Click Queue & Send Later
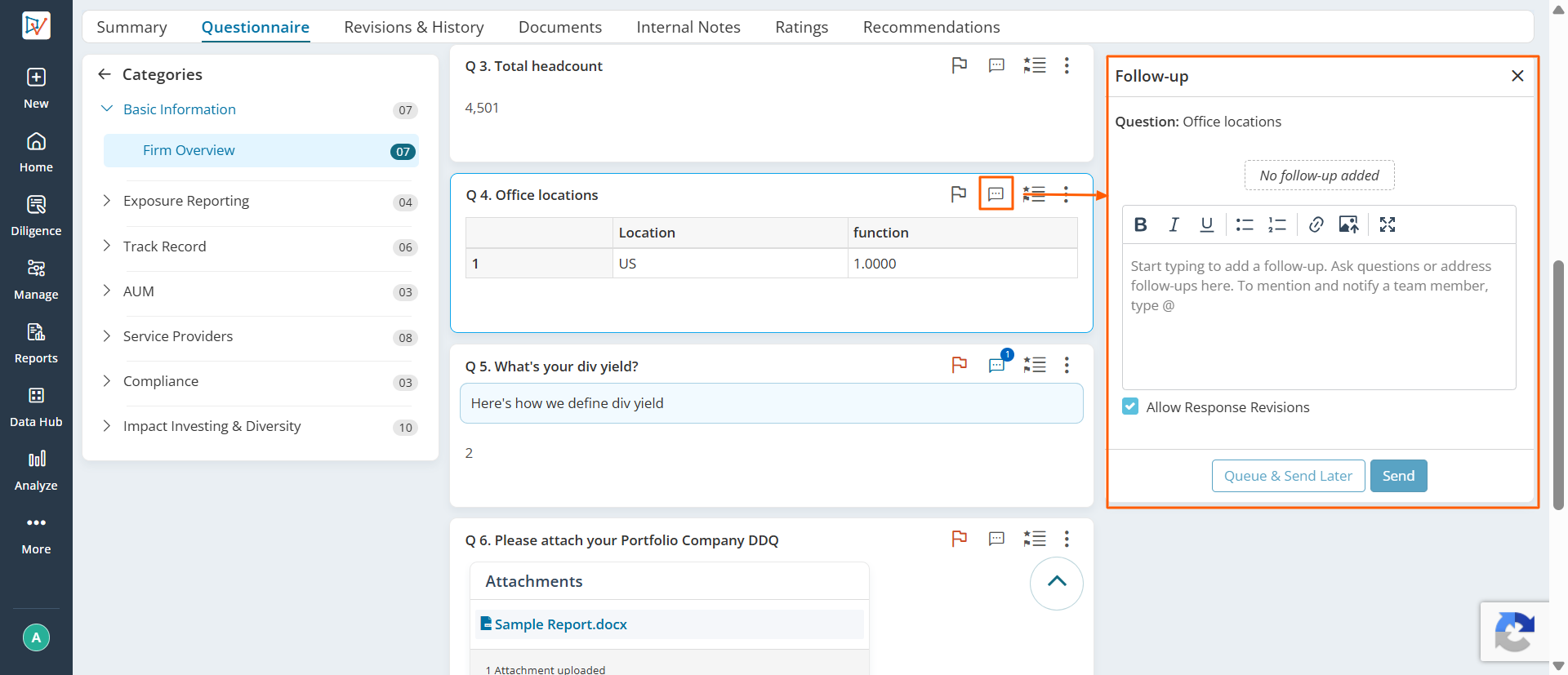The image size is (1568, 675). click(x=1288, y=476)
